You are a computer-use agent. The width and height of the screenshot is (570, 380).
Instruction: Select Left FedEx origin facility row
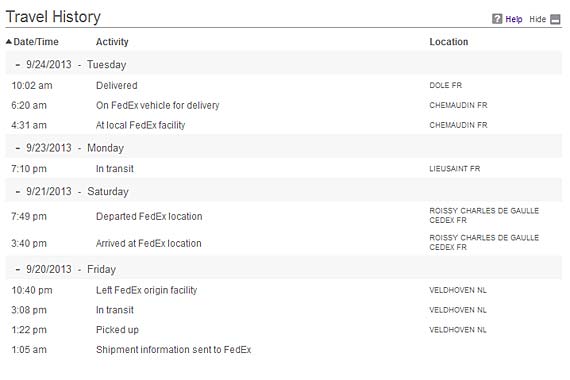point(284,290)
